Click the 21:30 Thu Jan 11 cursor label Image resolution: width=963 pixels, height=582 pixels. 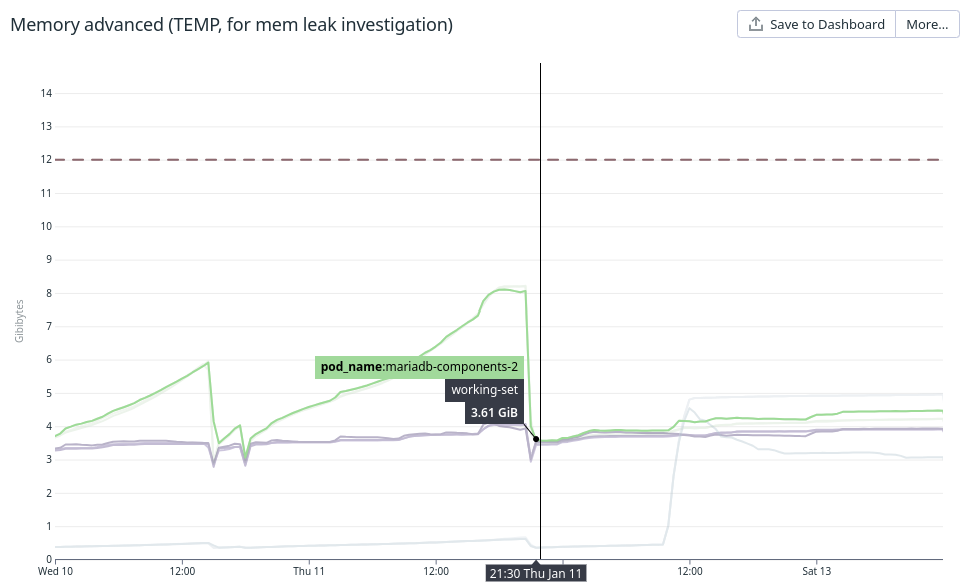click(x=536, y=573)
